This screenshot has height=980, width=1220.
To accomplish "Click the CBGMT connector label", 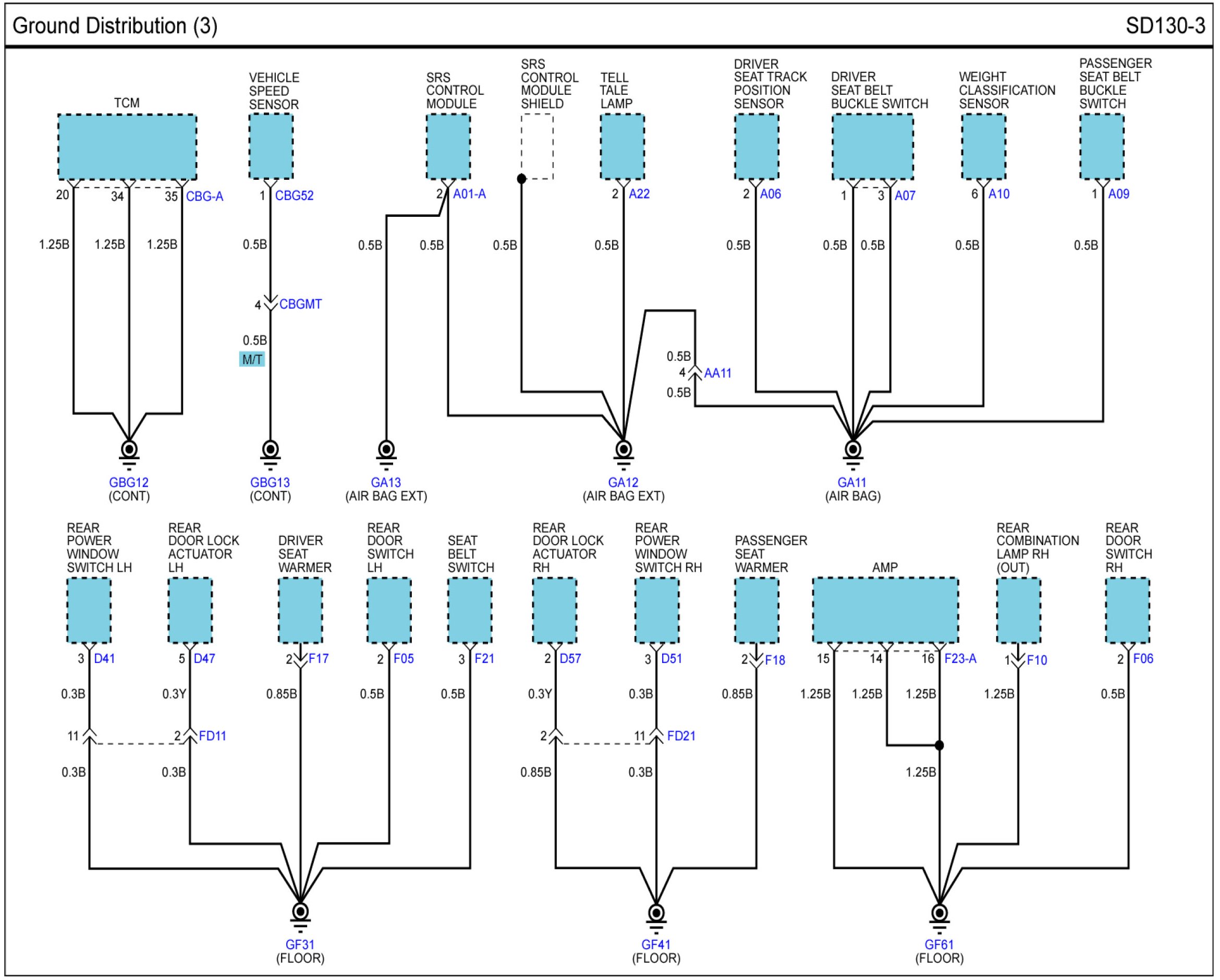I will coord(300,304).
